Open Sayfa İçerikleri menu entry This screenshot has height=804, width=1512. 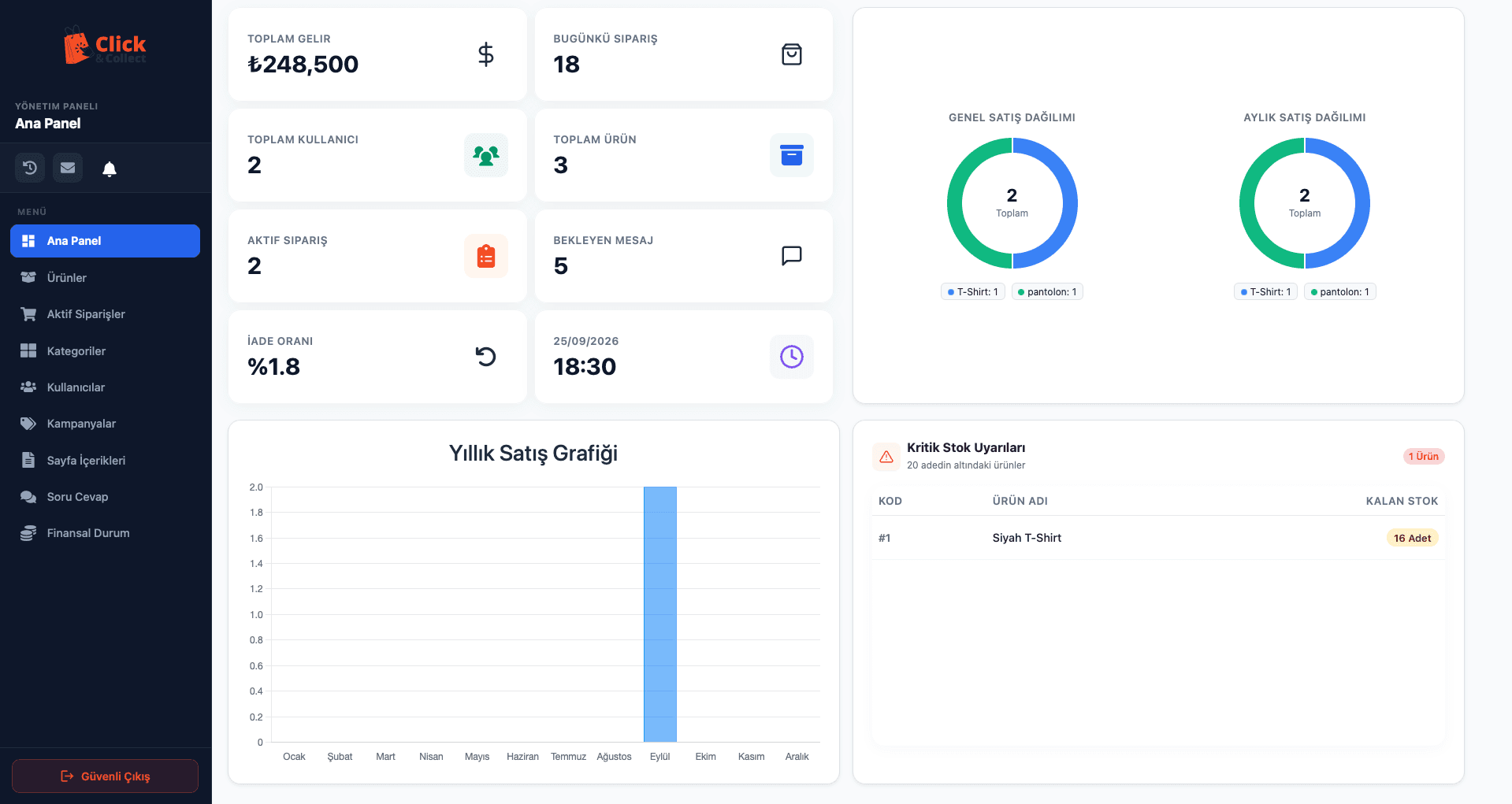105,460
